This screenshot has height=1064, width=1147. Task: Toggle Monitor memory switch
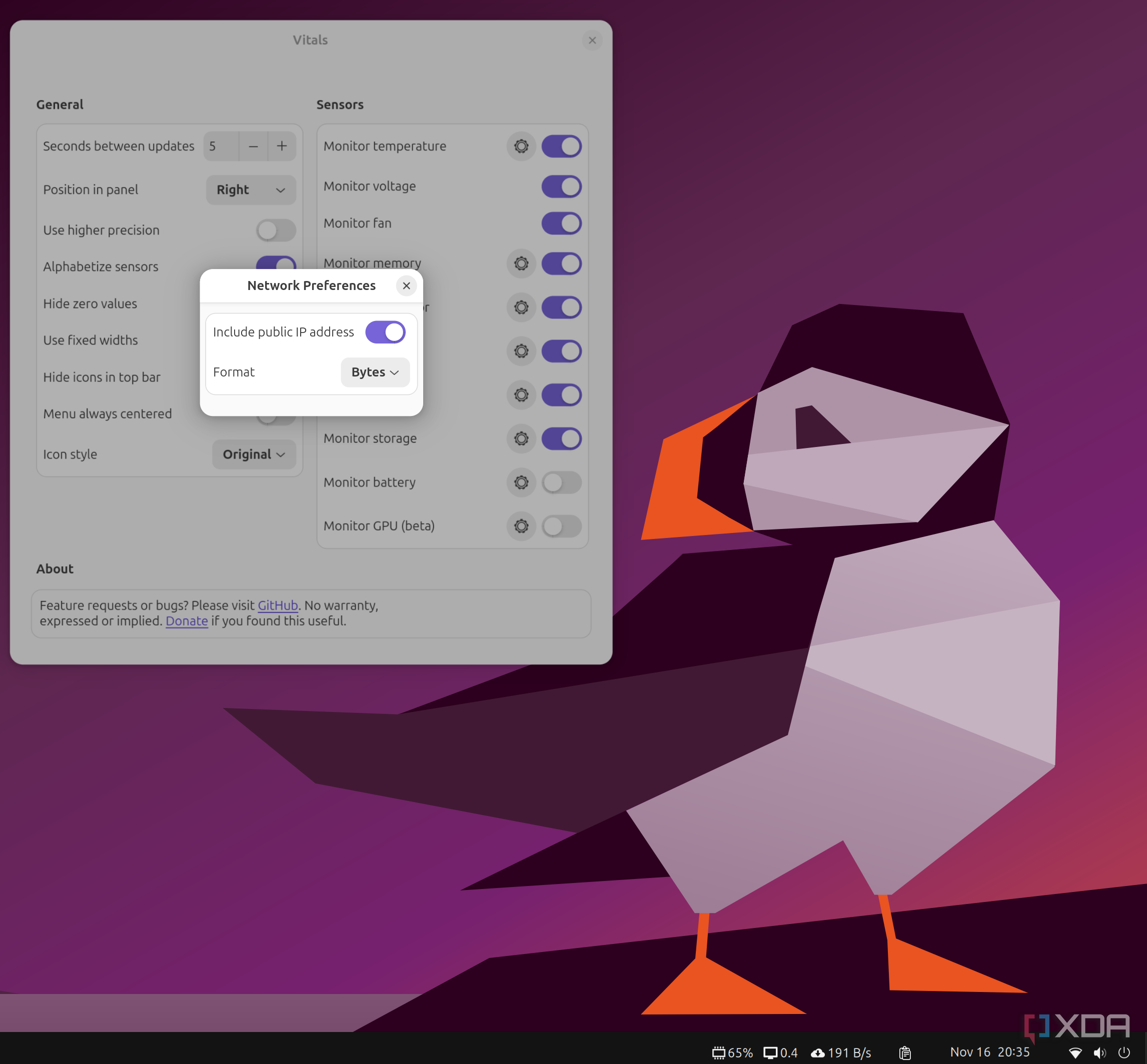[561, 263]
